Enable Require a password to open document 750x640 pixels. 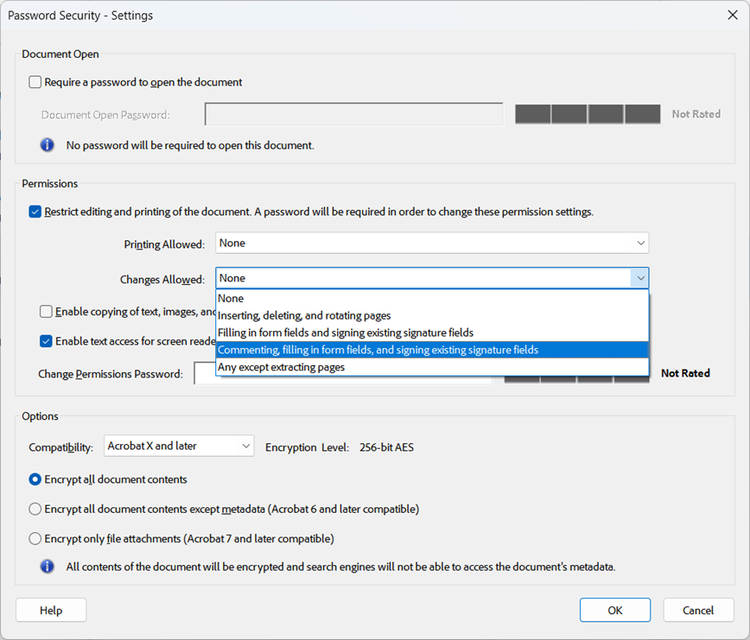click(36, 82)
